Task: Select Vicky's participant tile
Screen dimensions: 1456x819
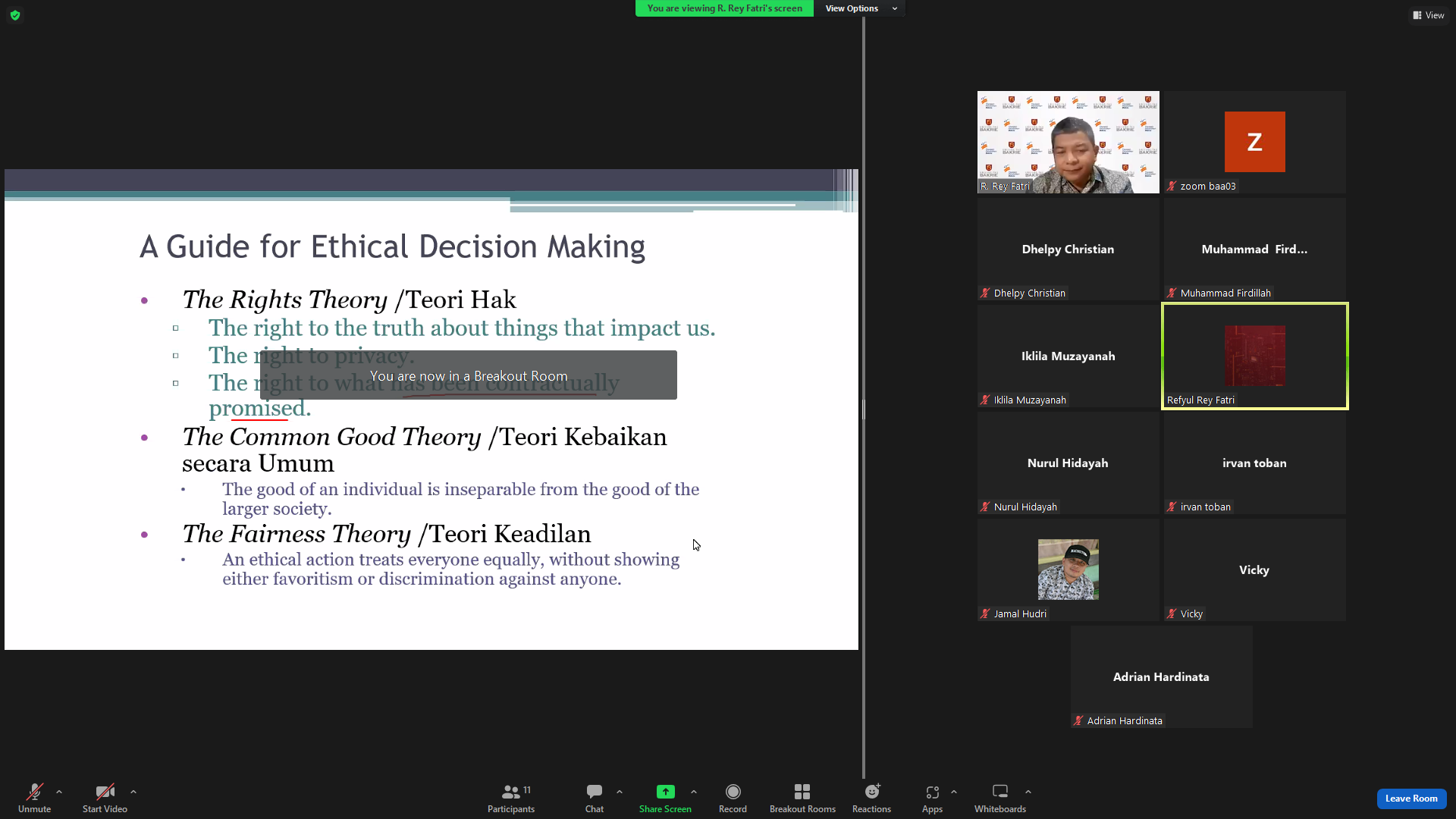Action: [1254, 570]
